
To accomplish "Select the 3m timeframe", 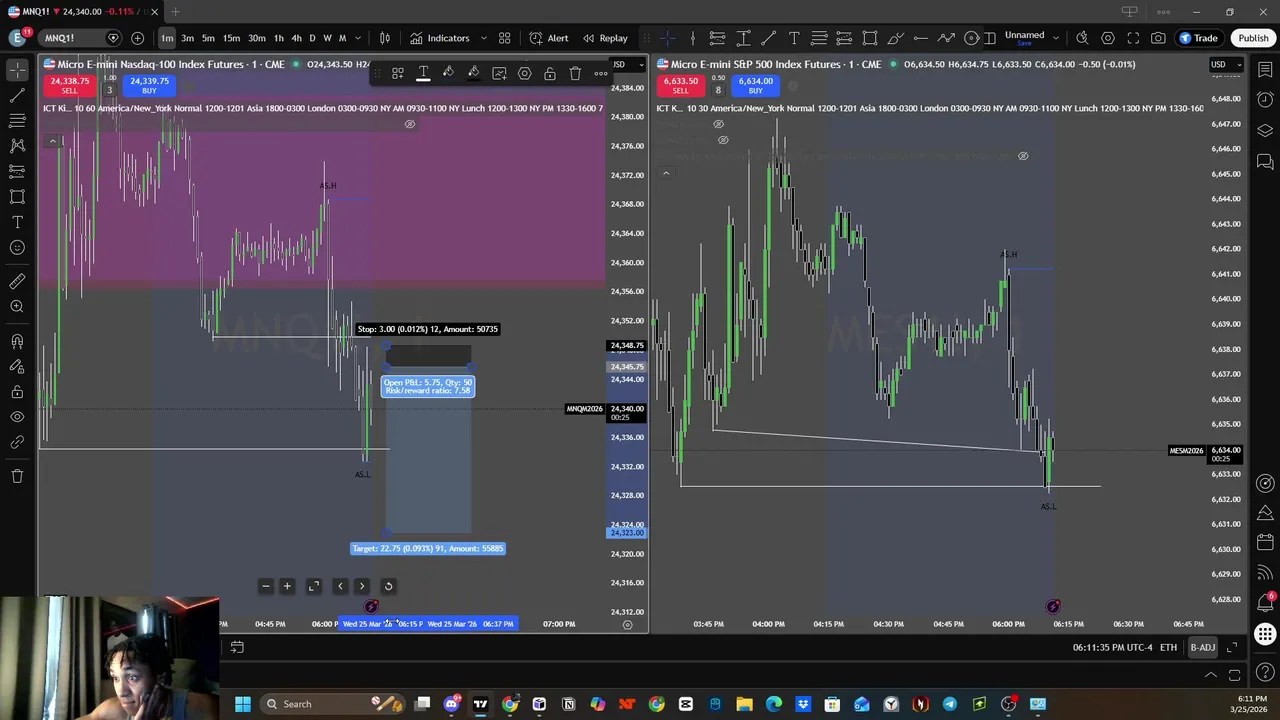I will (x=187, y=38).
